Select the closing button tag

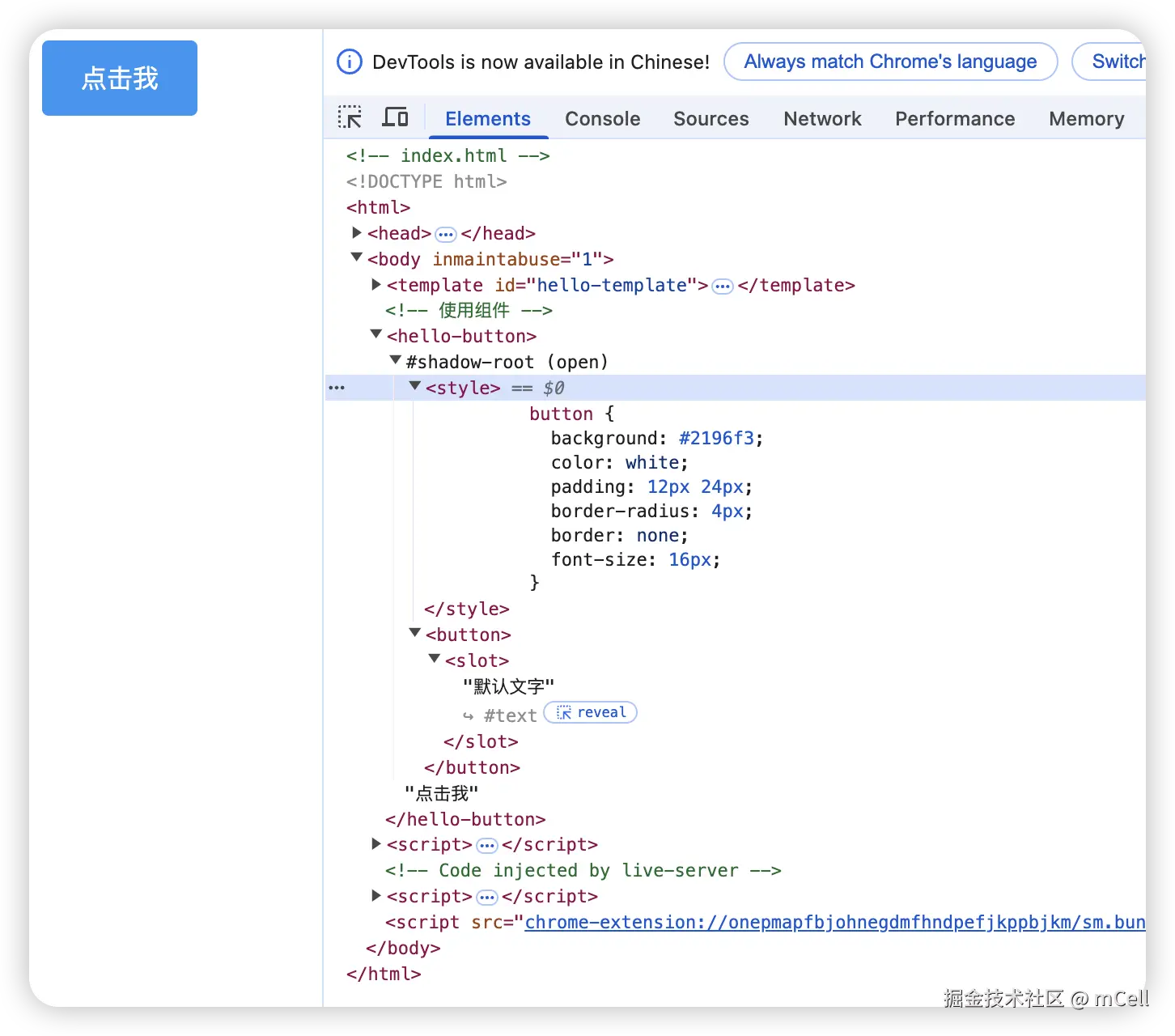pos(472,767)
